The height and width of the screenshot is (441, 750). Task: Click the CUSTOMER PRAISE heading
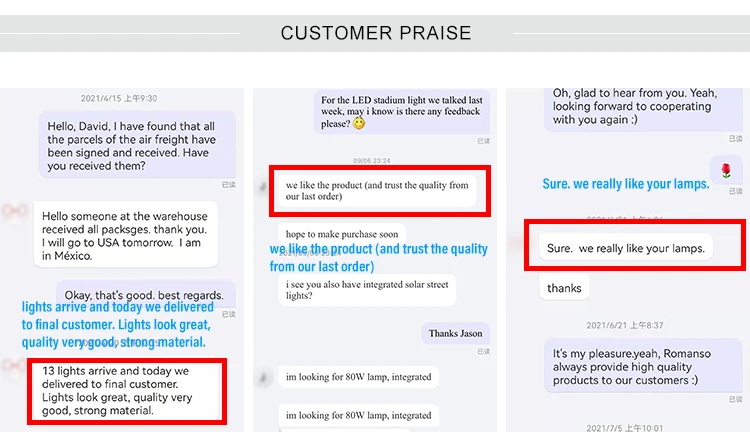pos(375,33)
